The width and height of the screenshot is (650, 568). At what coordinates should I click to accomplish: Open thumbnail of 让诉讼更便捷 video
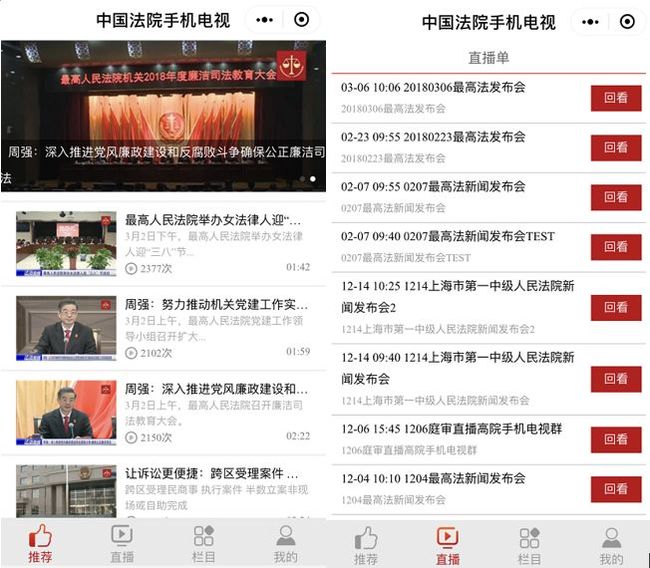pyautogui.click(x=66, y=491)
